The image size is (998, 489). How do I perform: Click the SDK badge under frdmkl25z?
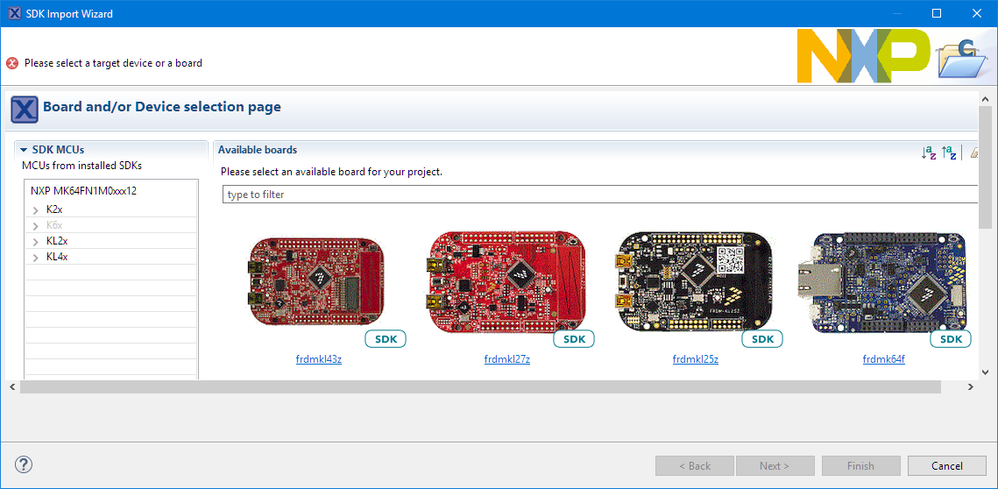tap(762, 339)
